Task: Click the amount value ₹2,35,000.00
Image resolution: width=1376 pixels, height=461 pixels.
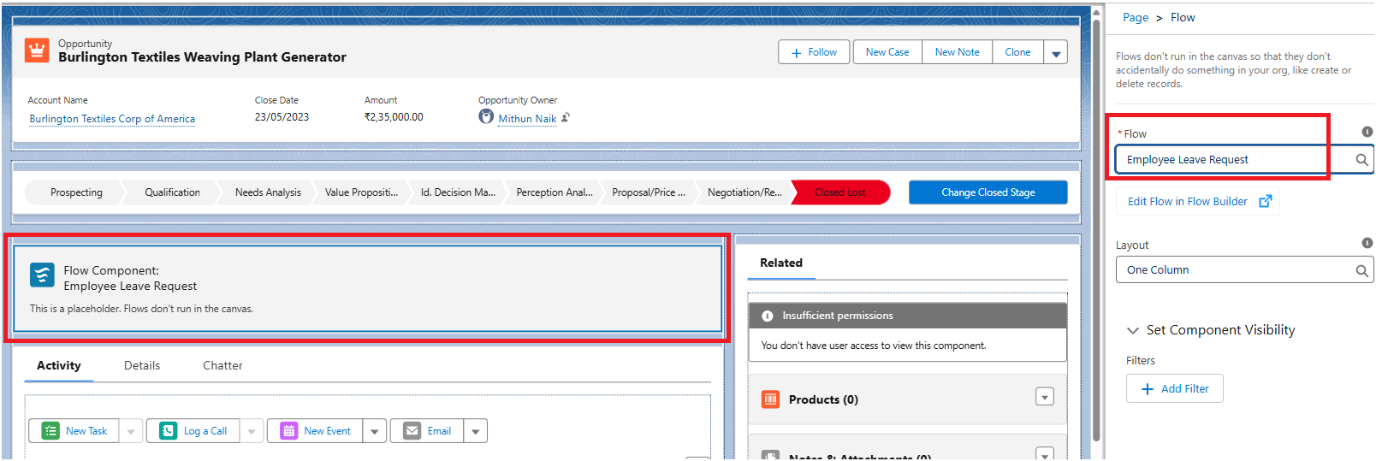Action: 393,117
